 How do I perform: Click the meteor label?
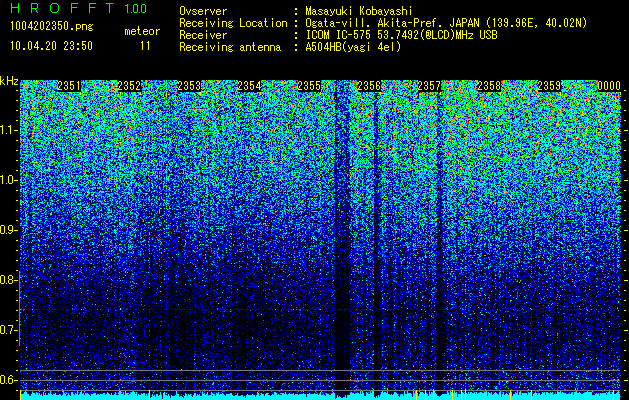[142, 31]
